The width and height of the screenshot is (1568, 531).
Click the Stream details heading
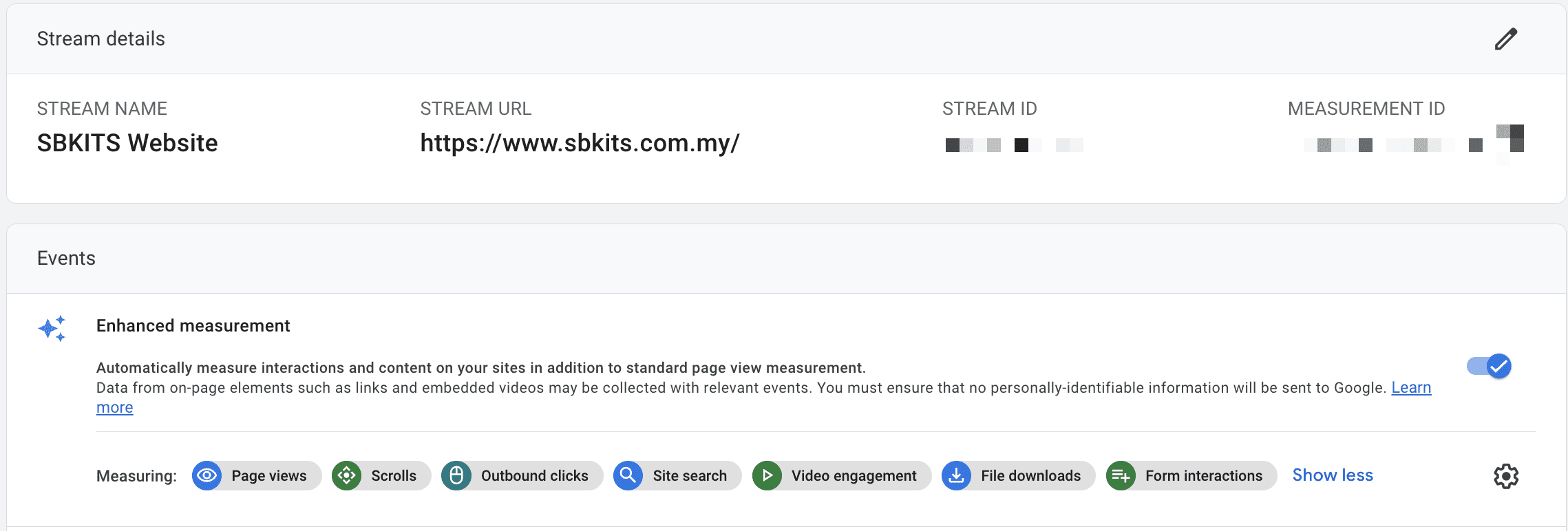pyautogui.click(x=101, y=39)
